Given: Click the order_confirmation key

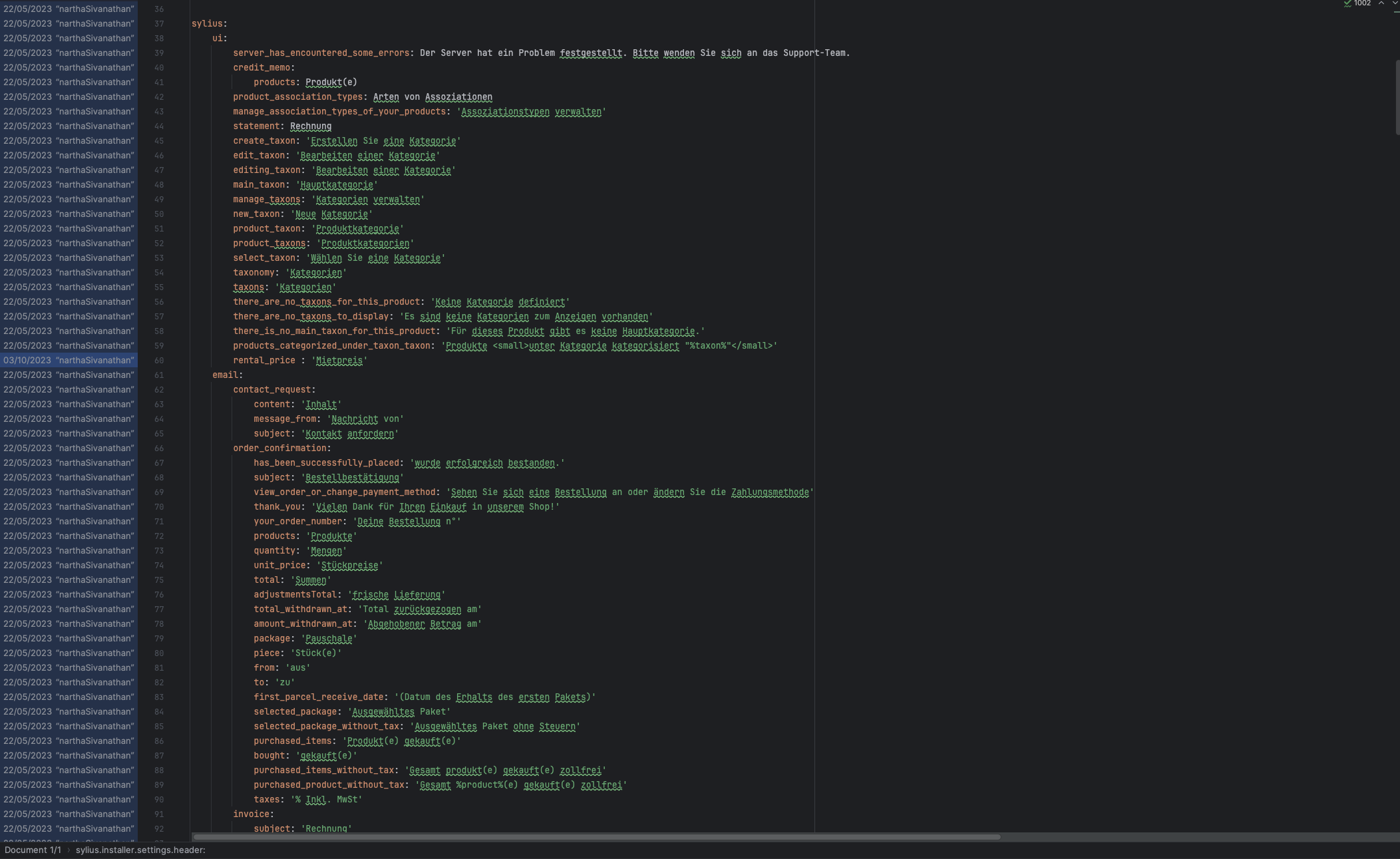Looking at the screenshot, I should 279,448.
